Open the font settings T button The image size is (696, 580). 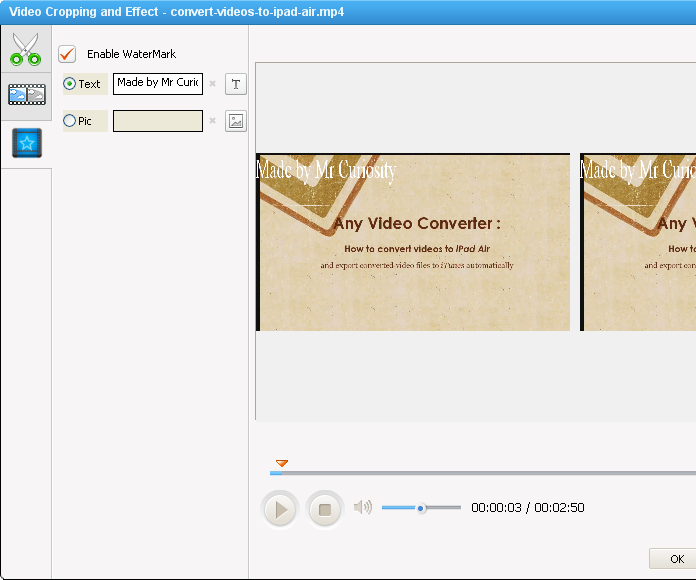236,84
